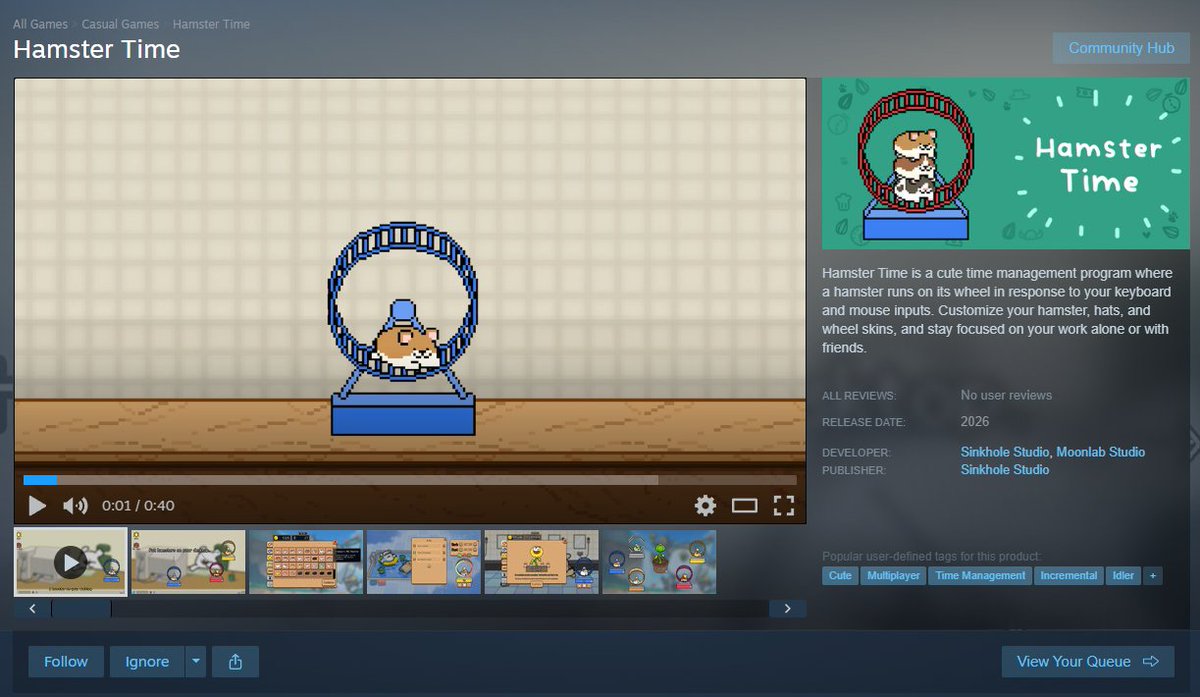Open the Incremental tag
This screenshot has height=697, width=1200.
(1068, 576)
